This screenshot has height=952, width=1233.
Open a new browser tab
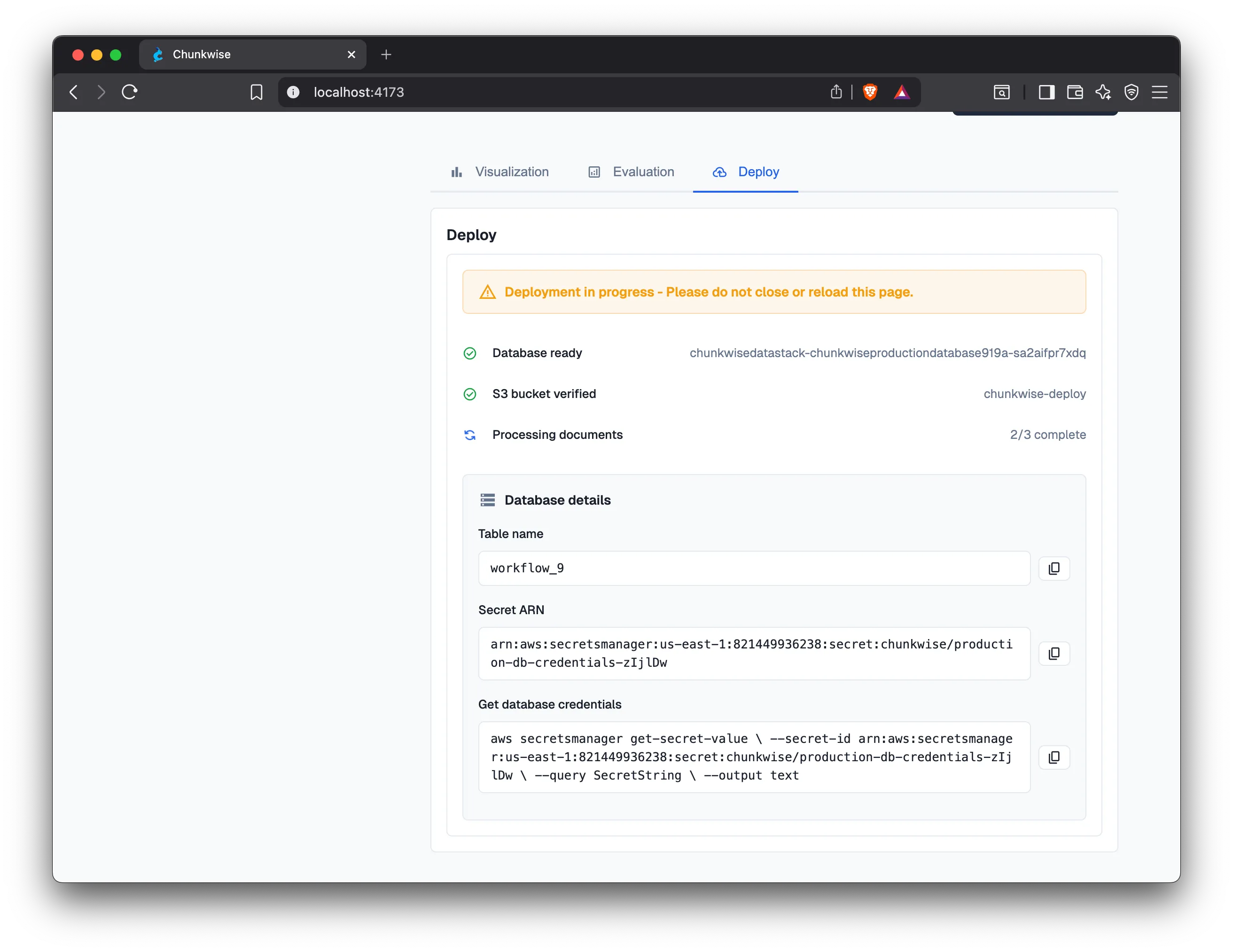pos(386,54)
